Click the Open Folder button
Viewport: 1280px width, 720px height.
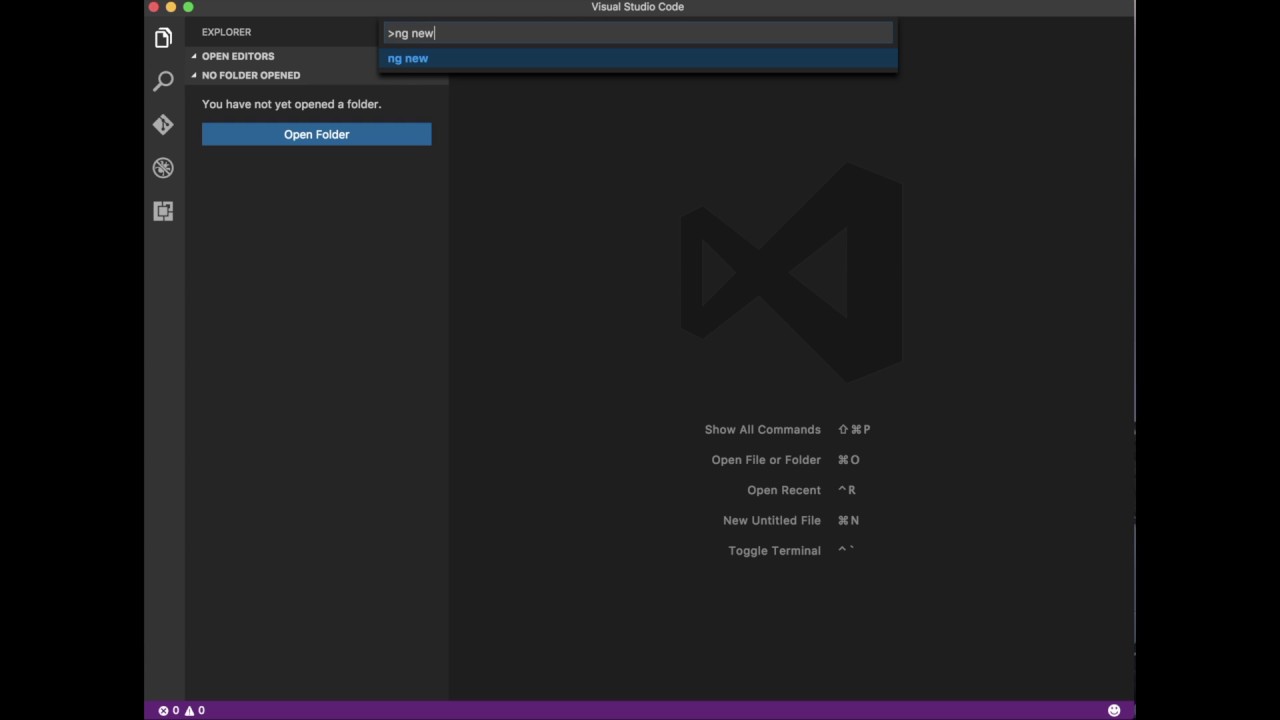(x=316, y=134)
